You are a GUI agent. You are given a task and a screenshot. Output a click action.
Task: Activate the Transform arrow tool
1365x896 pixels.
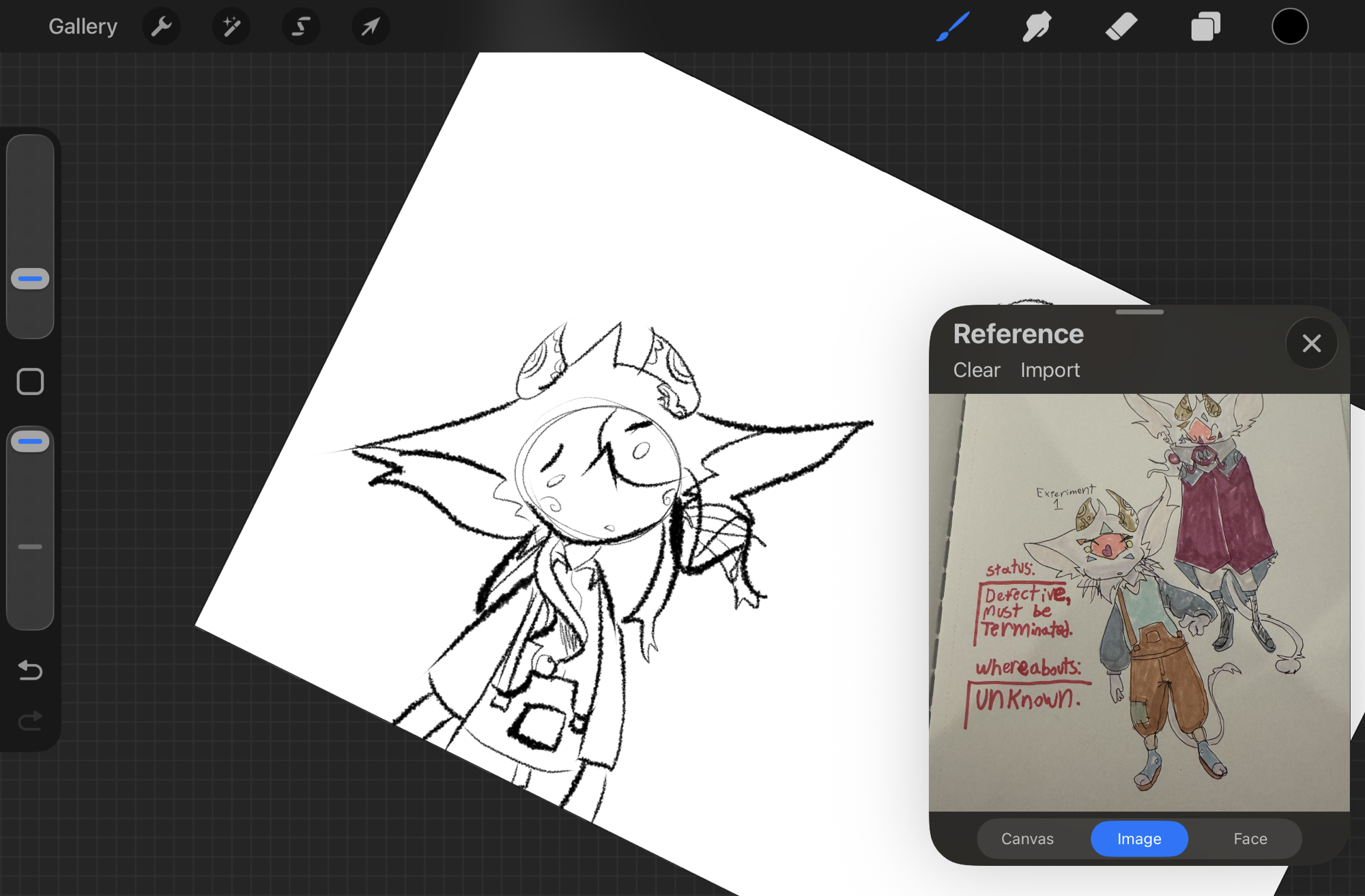click(371, 27)
